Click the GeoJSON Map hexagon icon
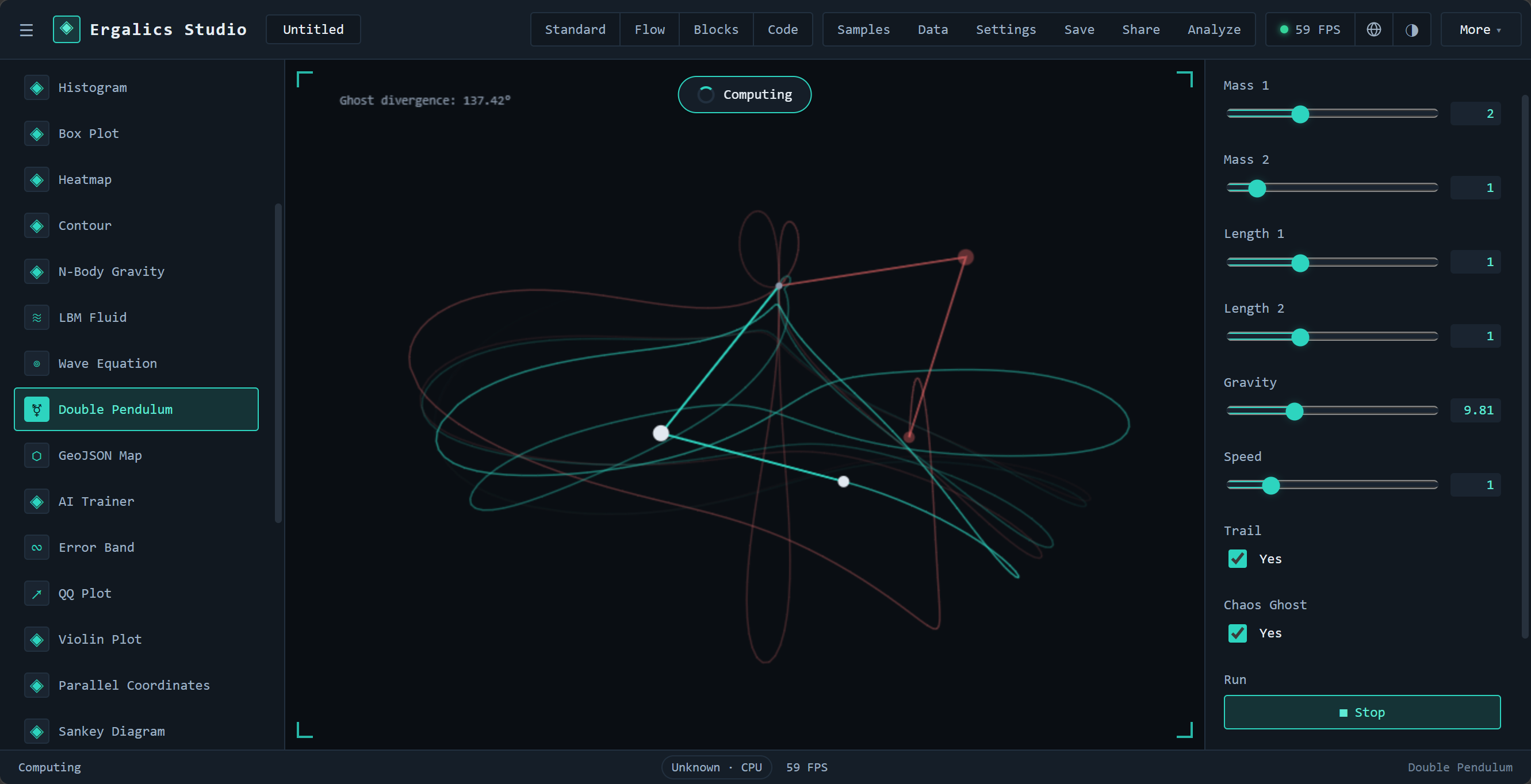Viewport: 1531px width, 784px height. point(37,456)
